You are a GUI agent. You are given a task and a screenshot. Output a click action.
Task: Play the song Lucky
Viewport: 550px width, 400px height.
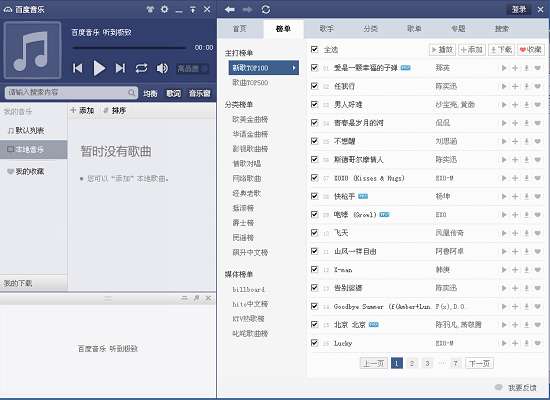tap(504, 343)
